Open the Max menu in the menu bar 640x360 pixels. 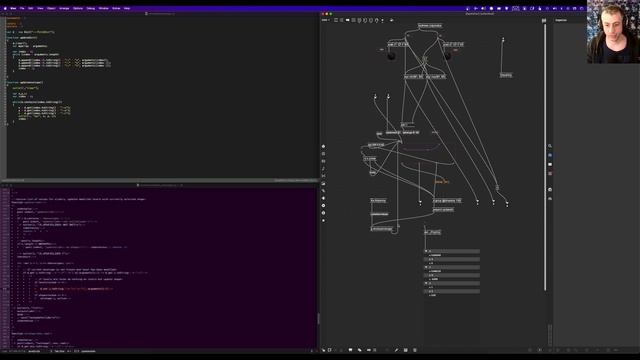point(13,8)
